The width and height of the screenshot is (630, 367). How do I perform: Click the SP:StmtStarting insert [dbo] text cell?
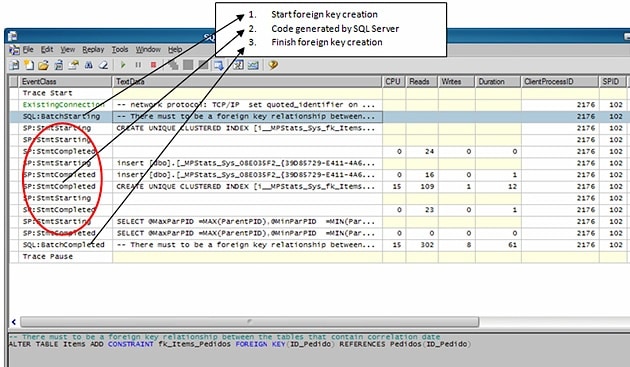[247, 163]
